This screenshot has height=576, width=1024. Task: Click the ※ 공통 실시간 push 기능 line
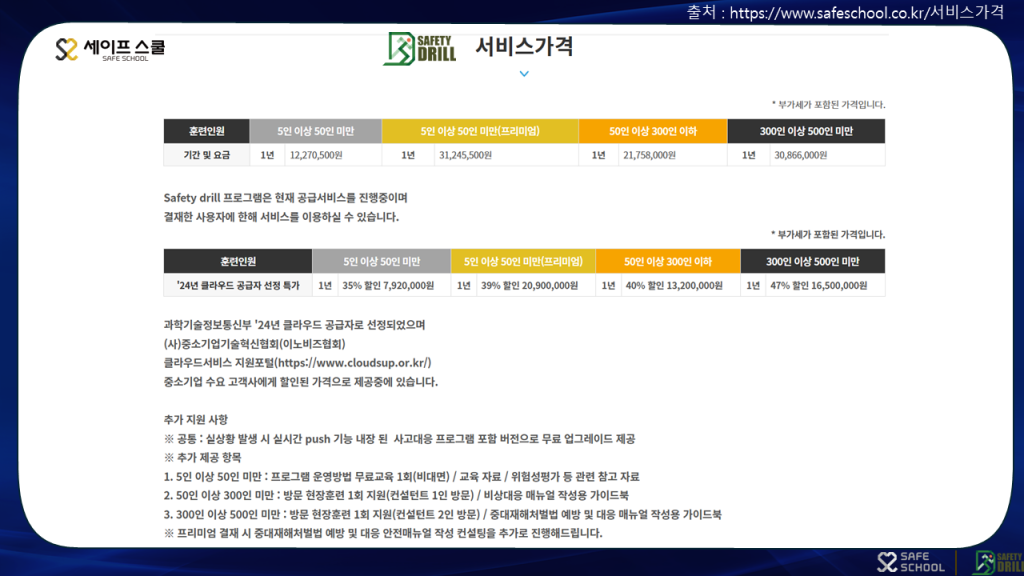(x=399, y=438)
